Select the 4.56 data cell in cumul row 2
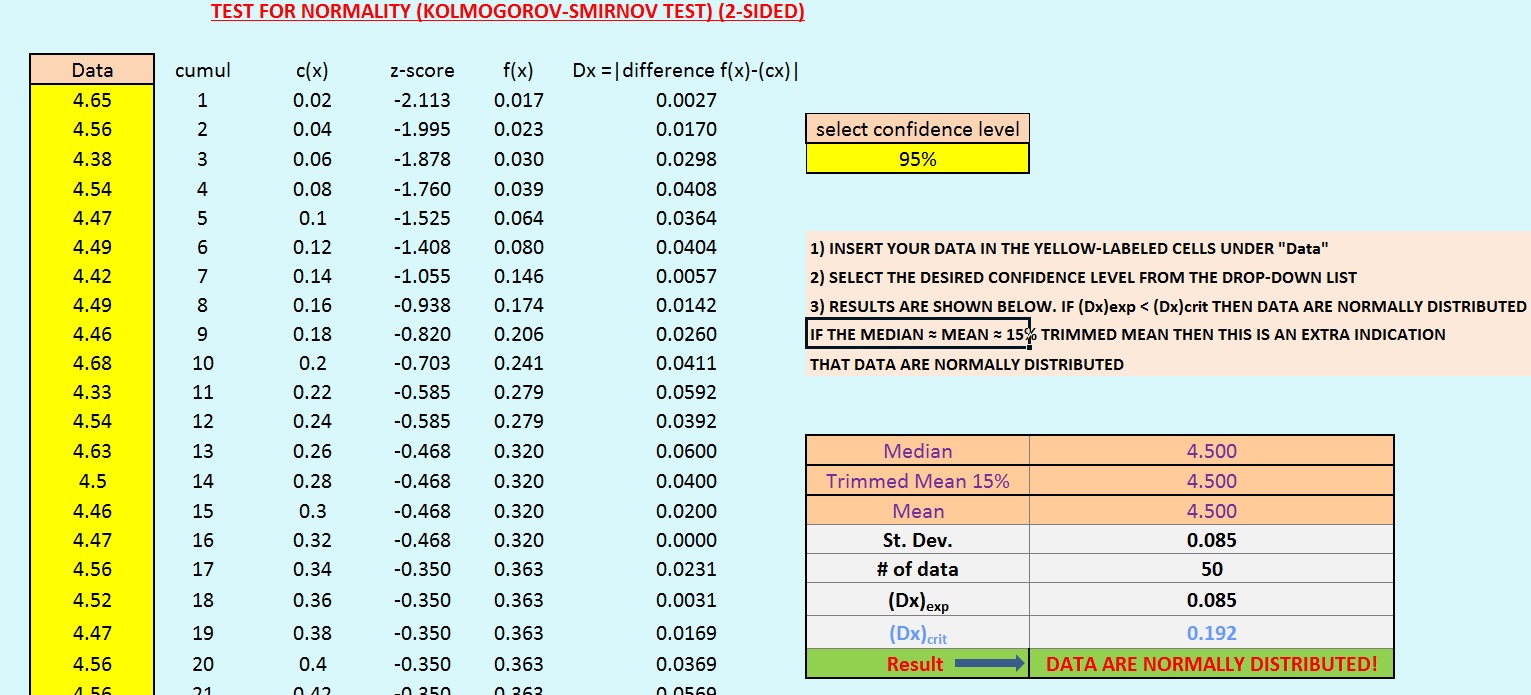 [x=92, y=129]
